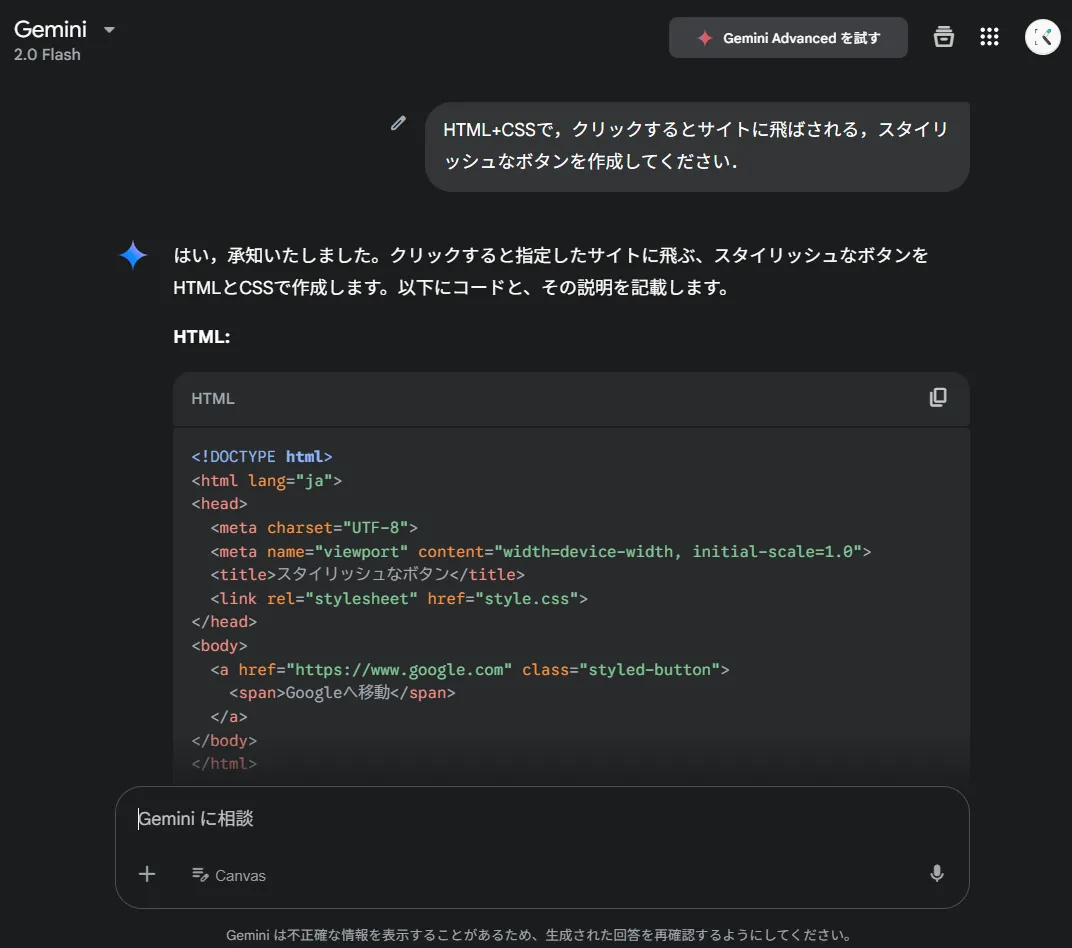Click the HTML label on code header
Image resolution: width=1072 pixels, height=948 pixels.
click(213, 399)
